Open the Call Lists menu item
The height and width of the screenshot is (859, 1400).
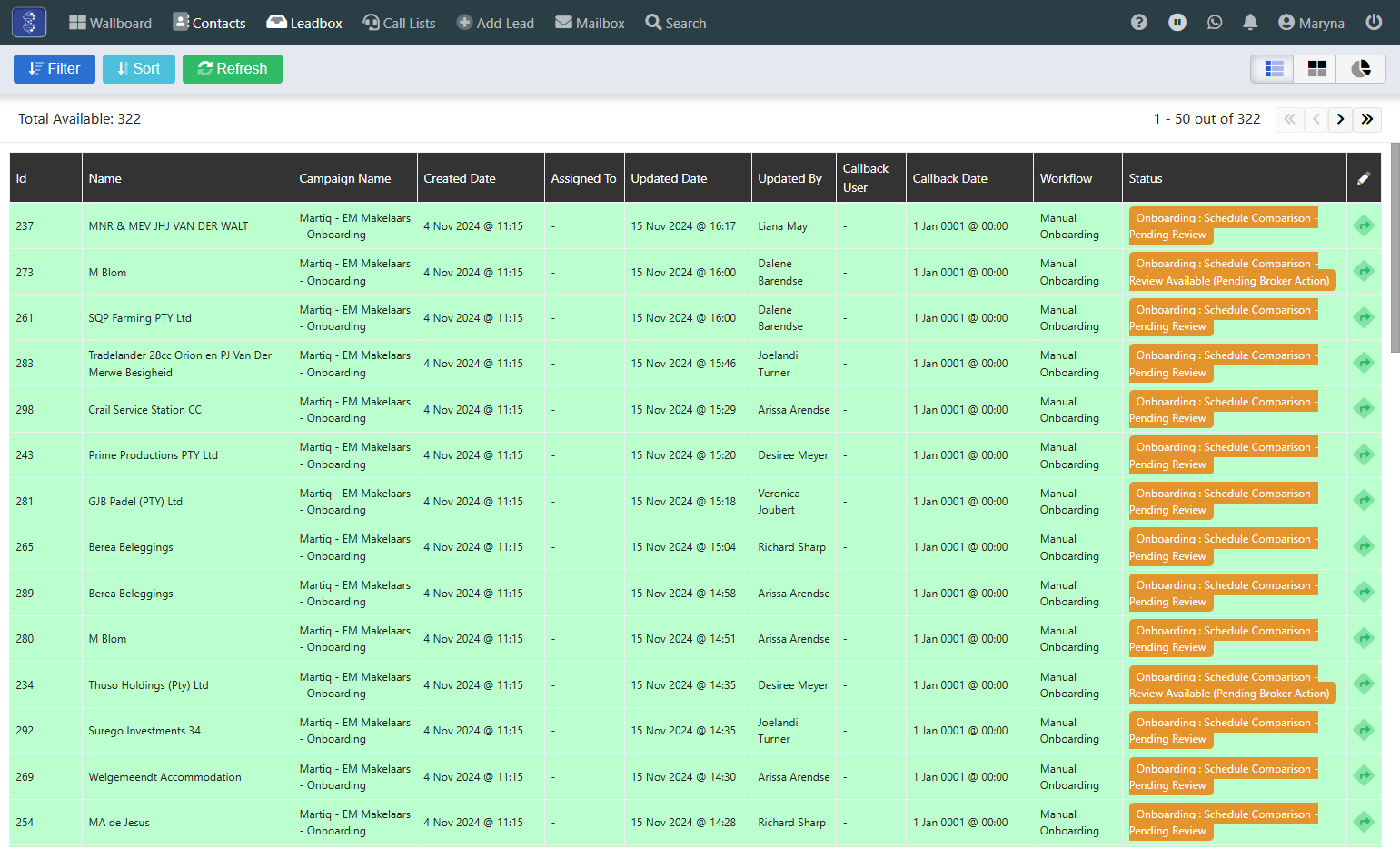[x=399, y=23]
